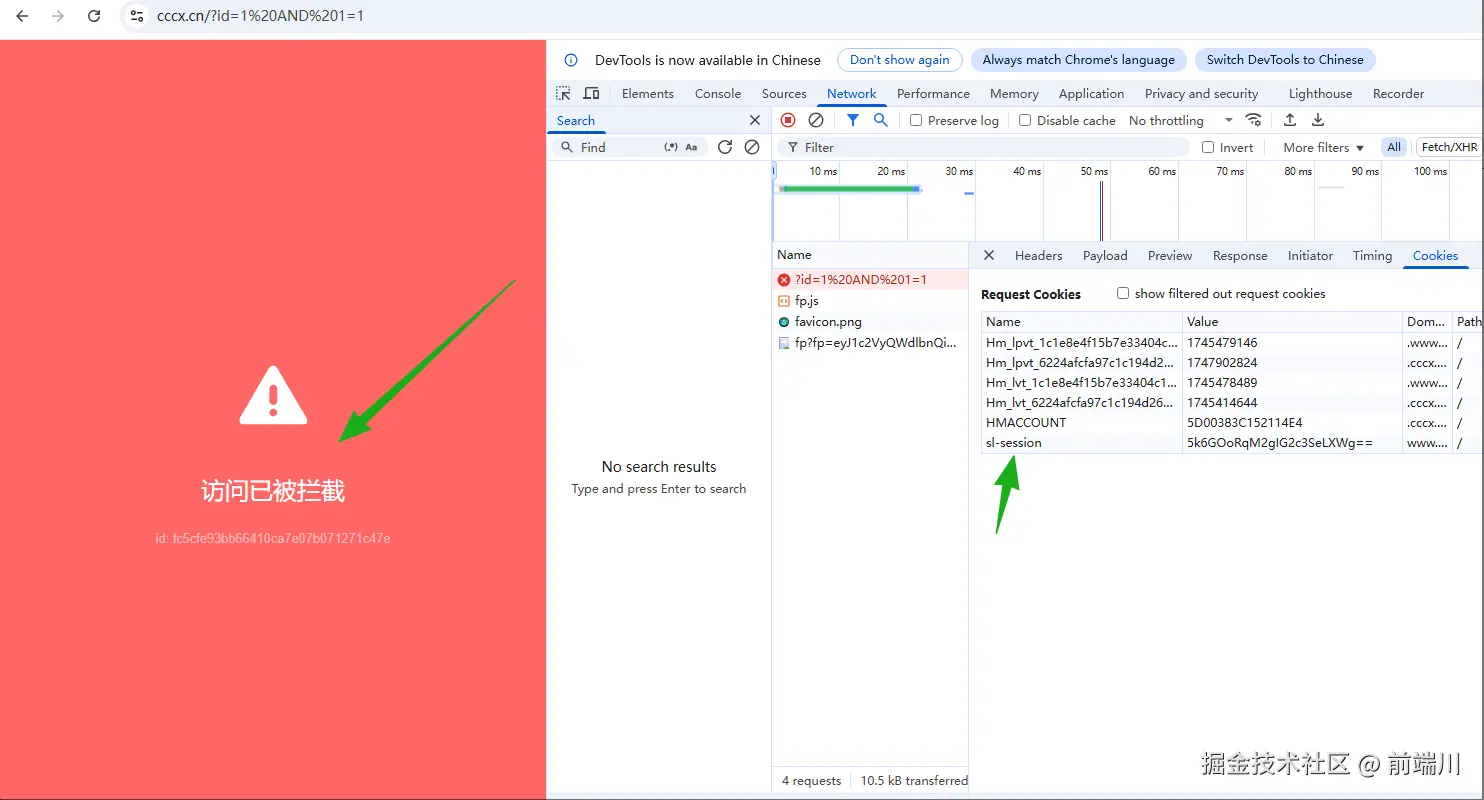This screenshot has width=1484, height=800.
Task: Select the All request type filter
Action: coord(1393,147)
